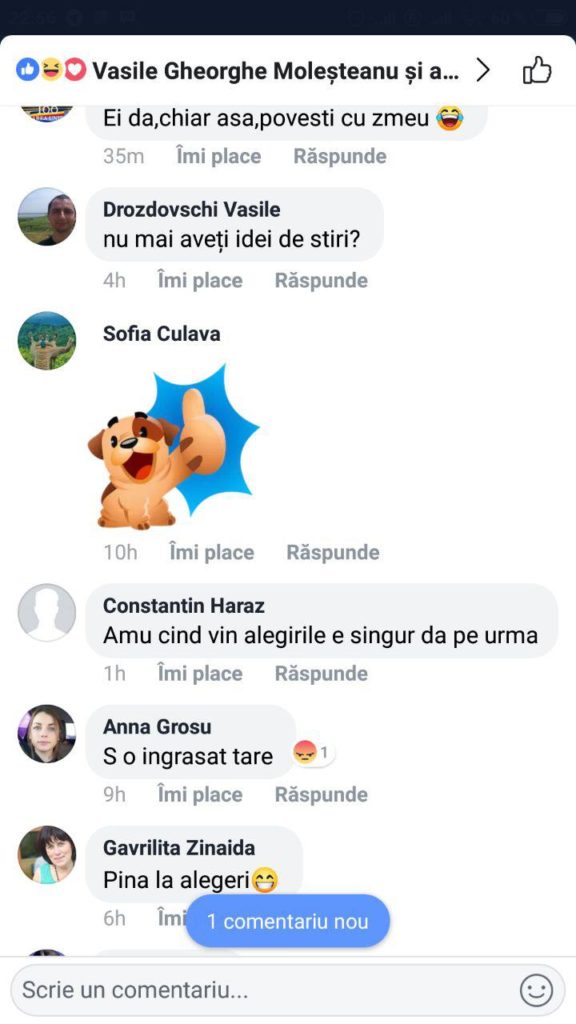Open Sofia Culava's profile picture
Viewport: 576px width, 1024px height.
46,340
